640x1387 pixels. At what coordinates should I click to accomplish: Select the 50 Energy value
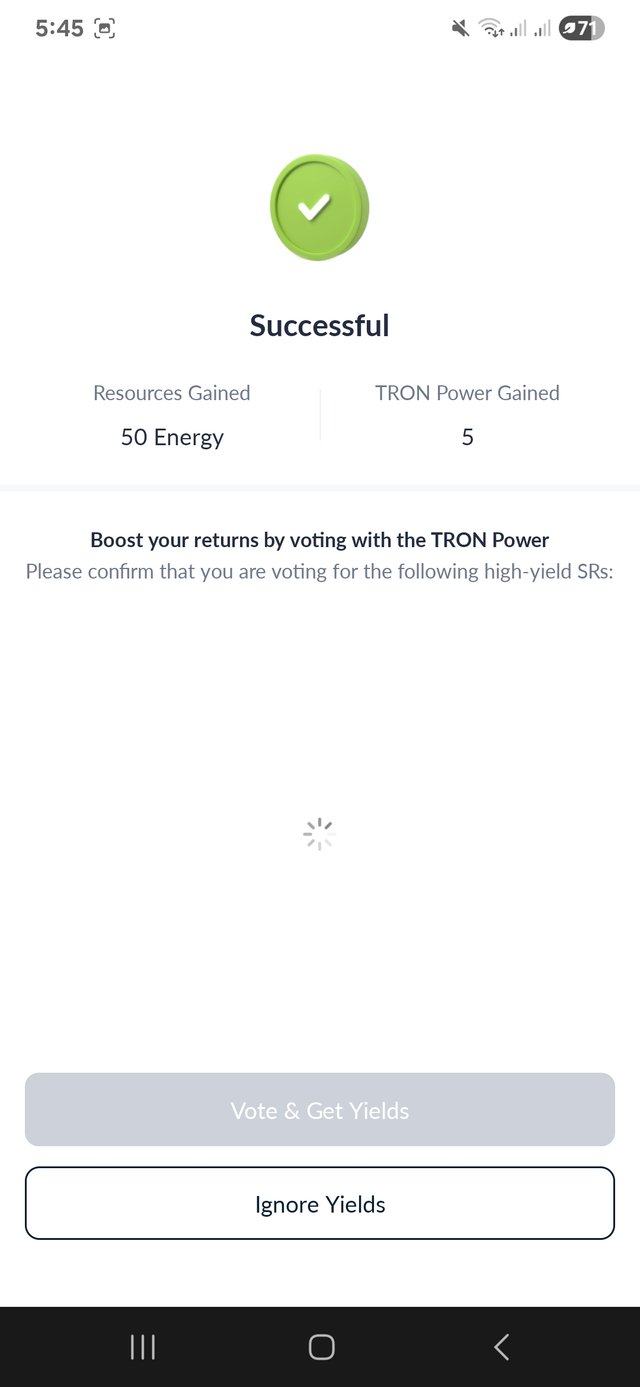click(x=172, y=437)
